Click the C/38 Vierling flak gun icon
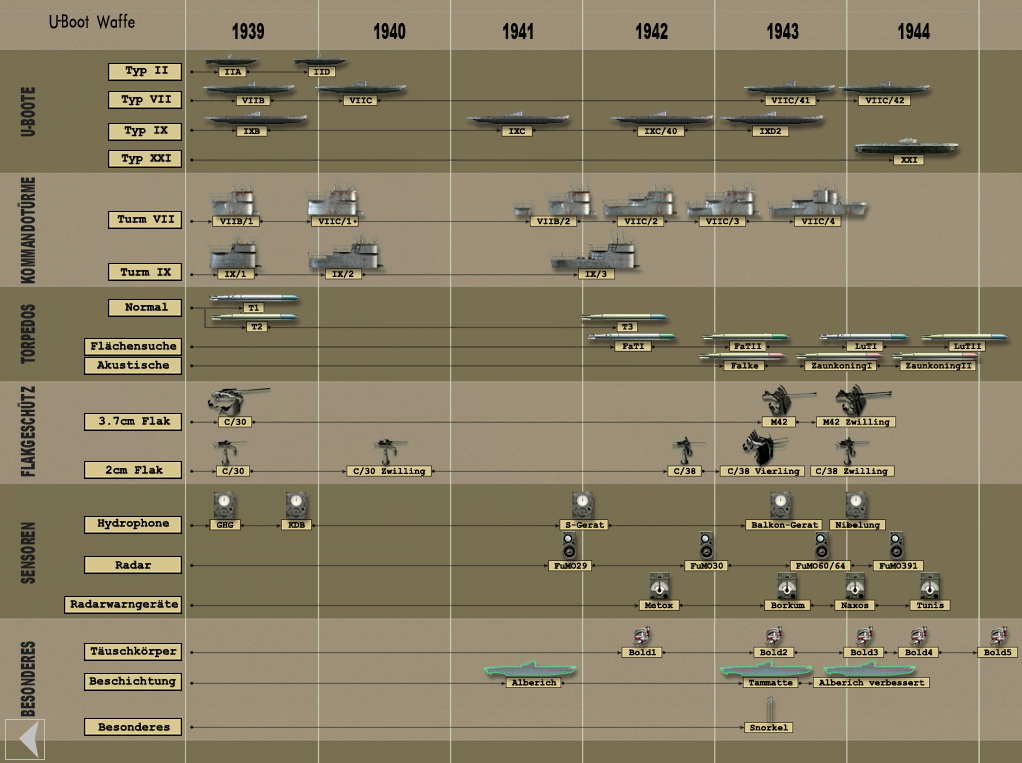1022x763 pixels. [763, 448]
